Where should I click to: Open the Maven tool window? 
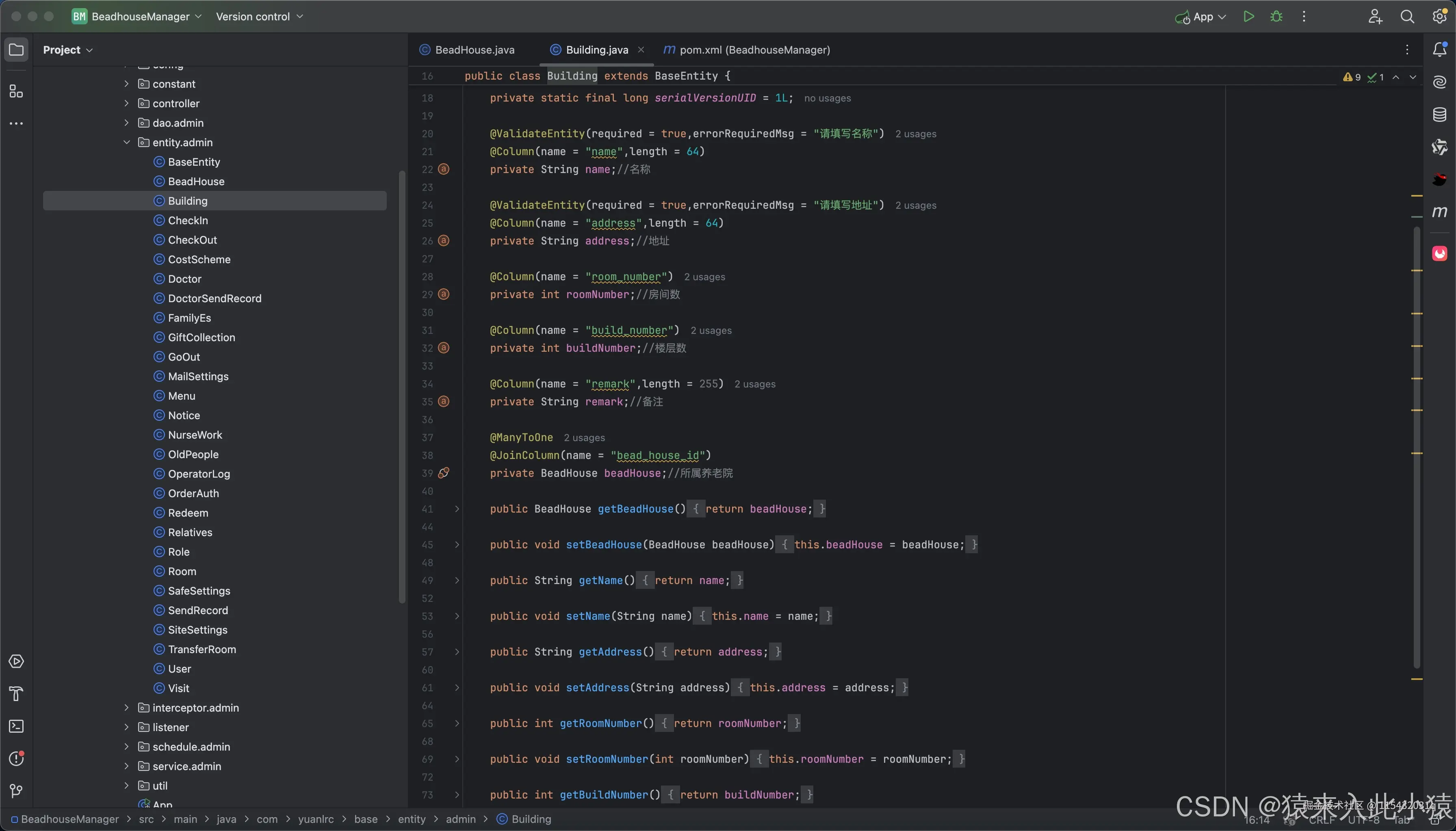pos(1439,212)
